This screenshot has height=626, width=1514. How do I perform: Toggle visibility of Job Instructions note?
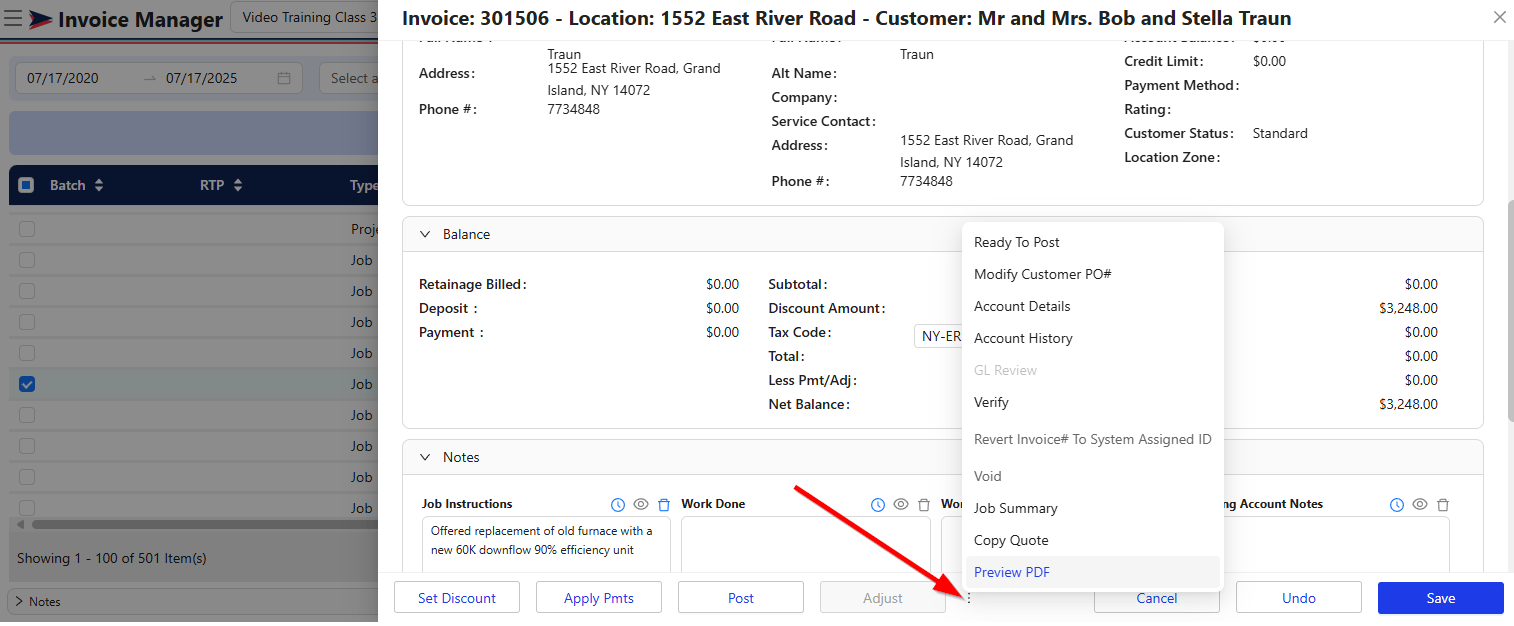tap(641, 505)
